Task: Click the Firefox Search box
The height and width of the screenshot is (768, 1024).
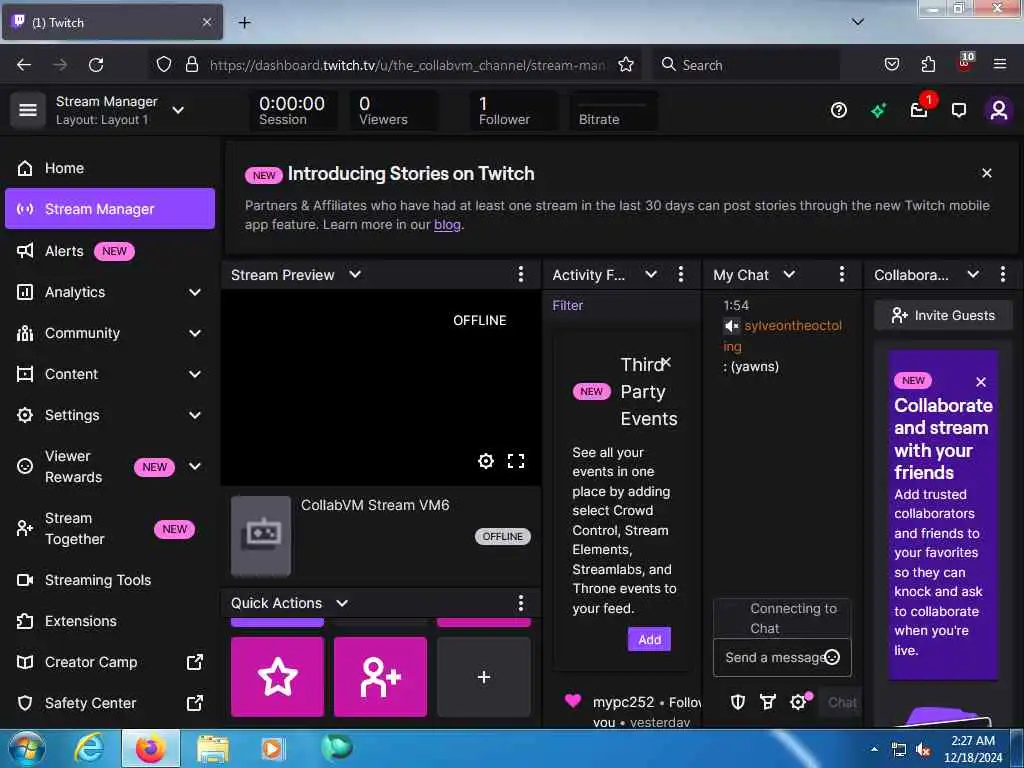Action: [746, 65]
